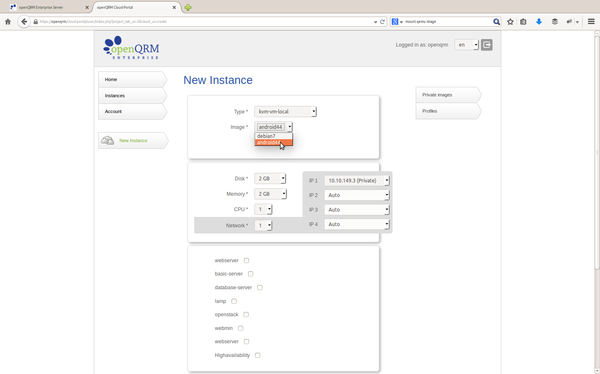The height and width of the screenshot is (374, 600).
Task: Tick the basic-server checkbox
Action: [251, 274]
